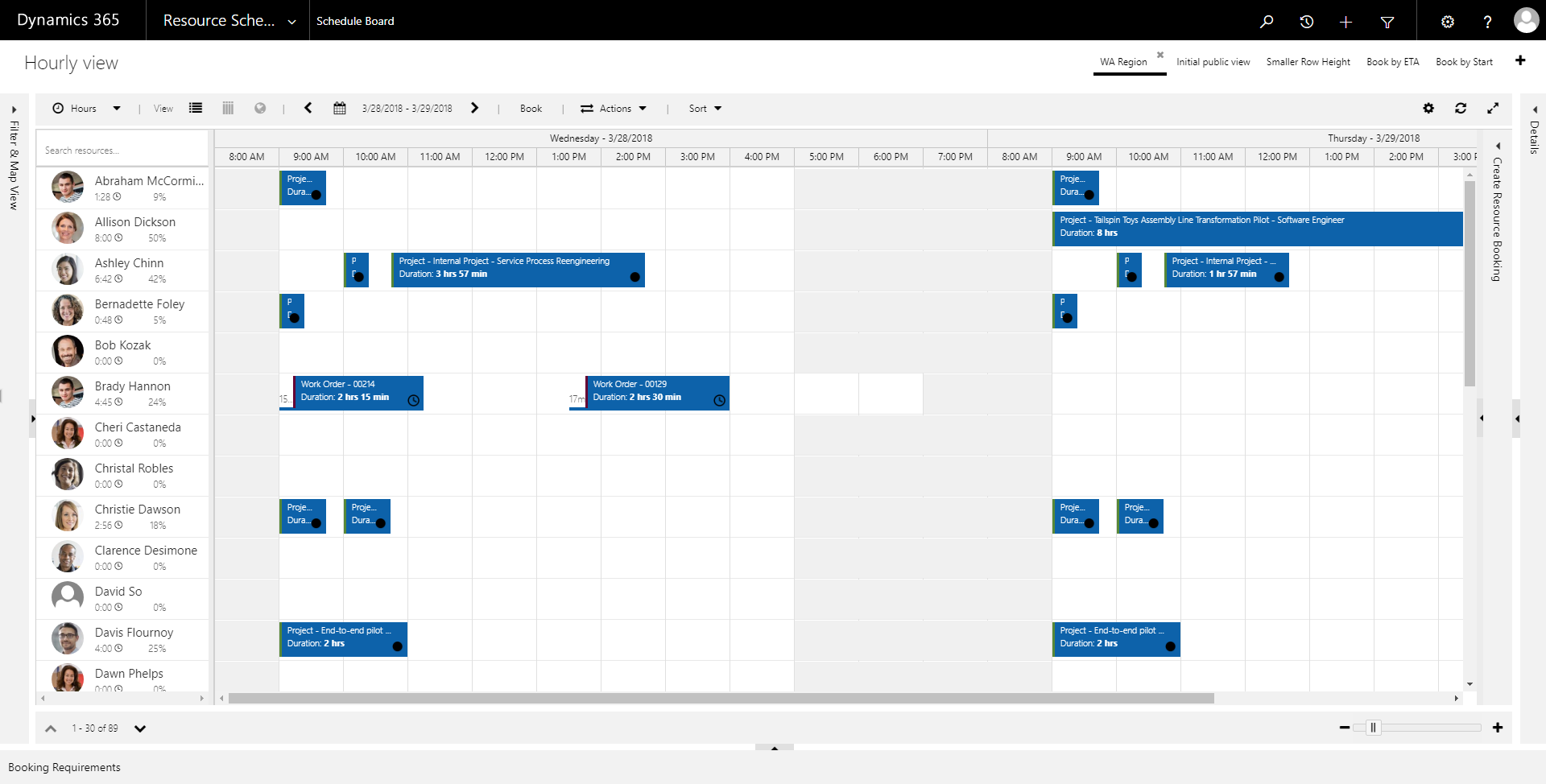Open the calendar date picker
This screenshot has width=1546, height=784.
340,109
